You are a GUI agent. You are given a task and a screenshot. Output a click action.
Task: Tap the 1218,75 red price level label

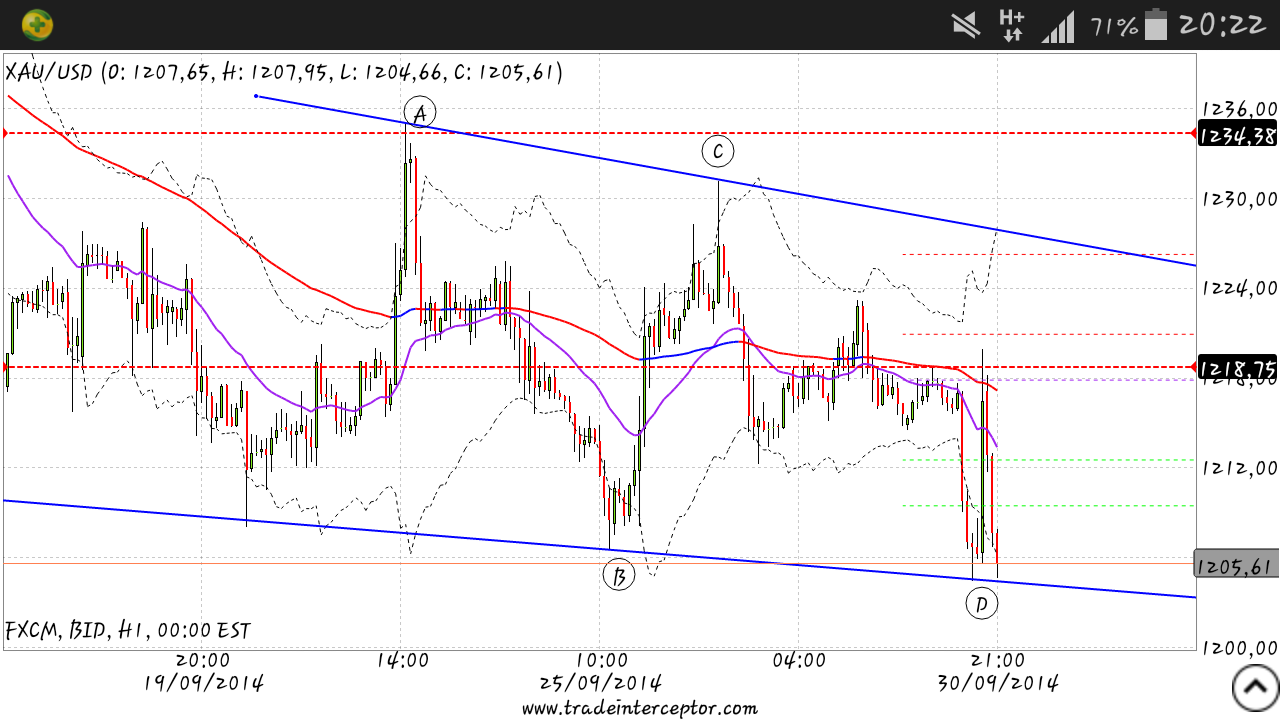tap(1237, 366)
